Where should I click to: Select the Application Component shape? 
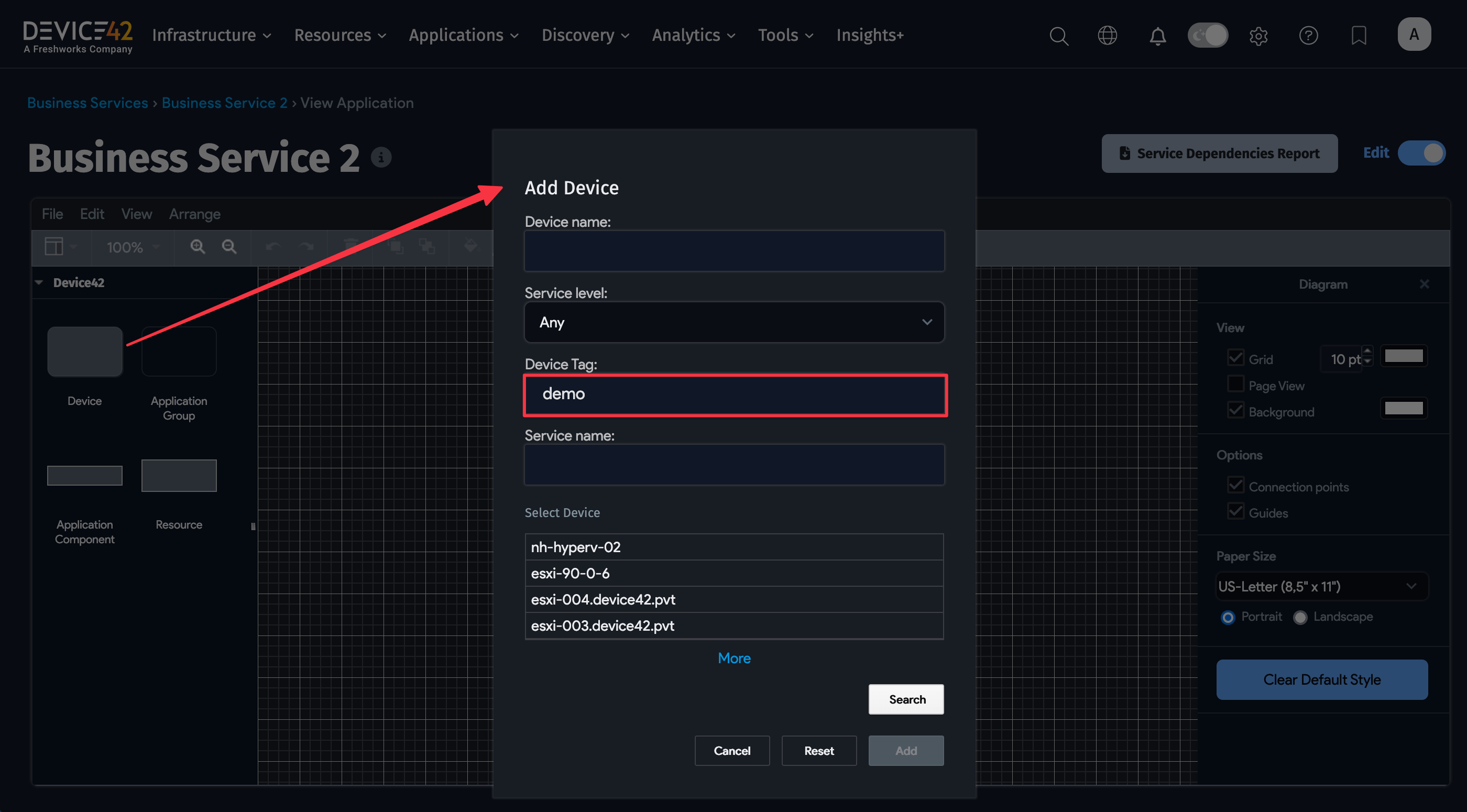pos(85,476)
